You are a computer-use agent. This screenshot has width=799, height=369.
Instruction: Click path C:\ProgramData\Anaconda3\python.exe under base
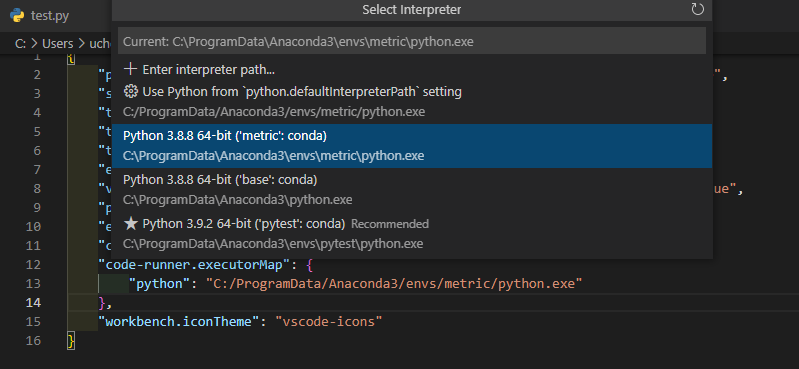(x=237, y=200)
